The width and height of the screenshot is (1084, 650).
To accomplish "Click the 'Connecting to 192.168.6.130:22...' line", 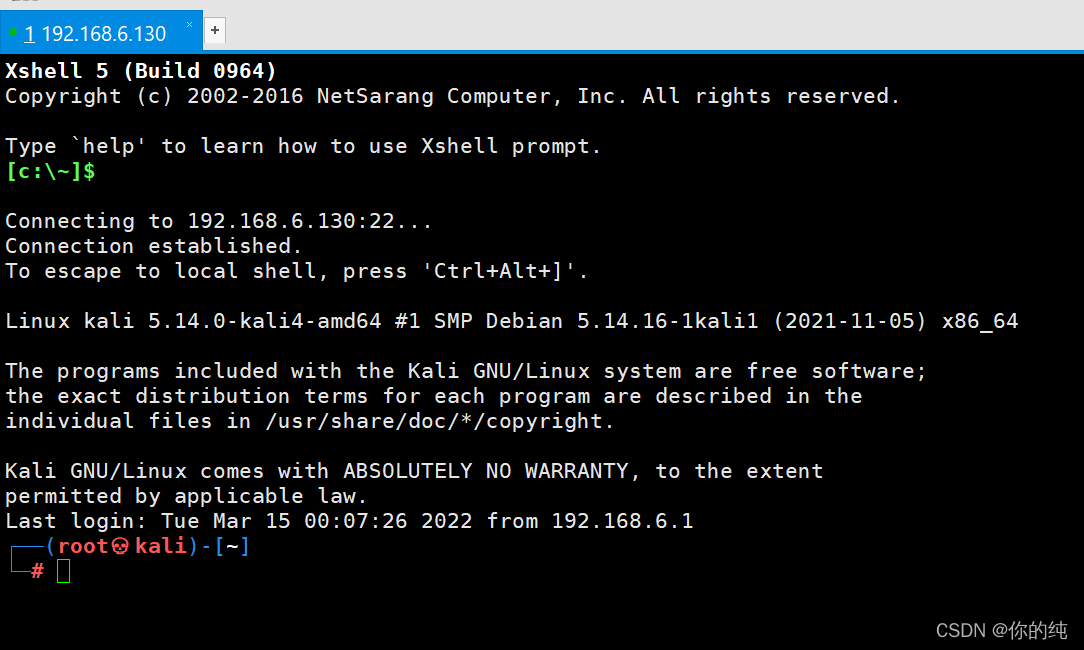I will [218, 221].
